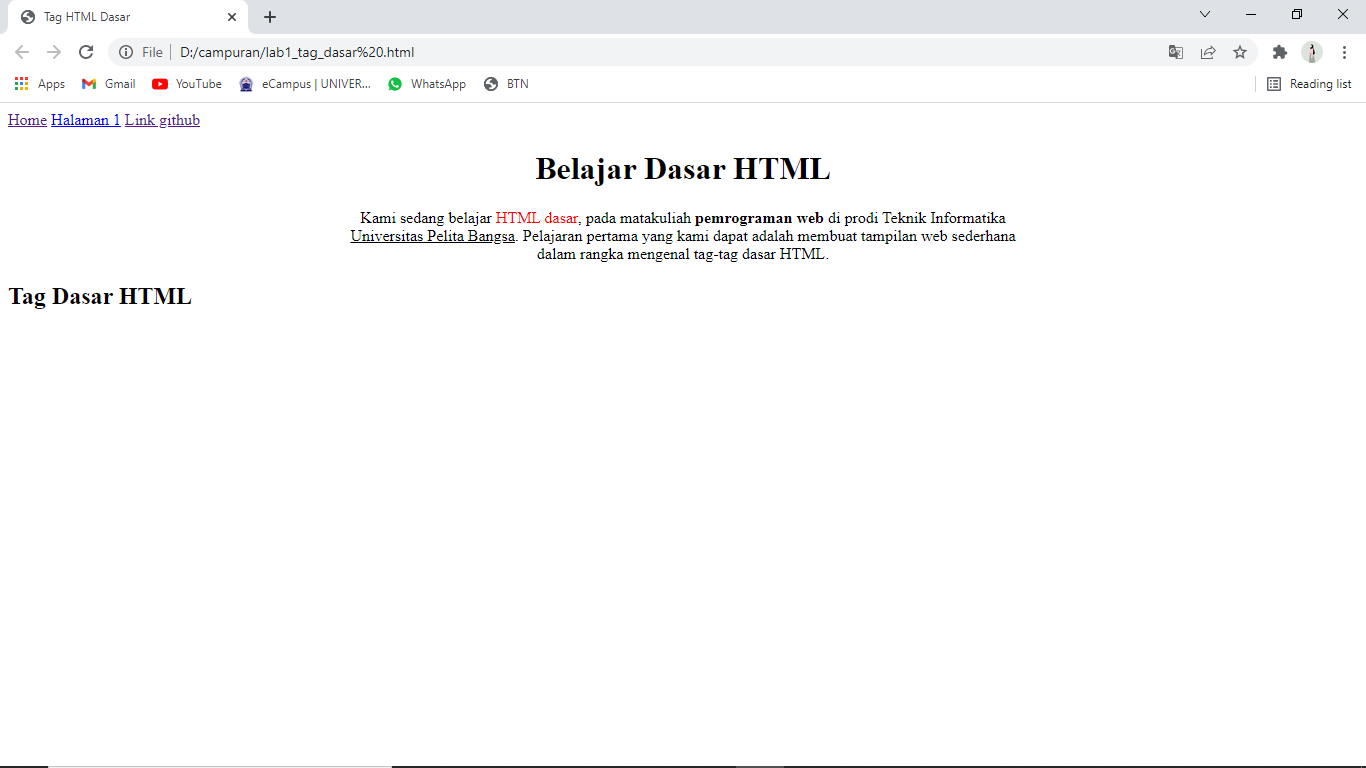The height and width of the screenshot is (768, 1366).
Task: Open Chrome's three-dot settings menu
Action: pyautogui.click(x=1344, y=52)
